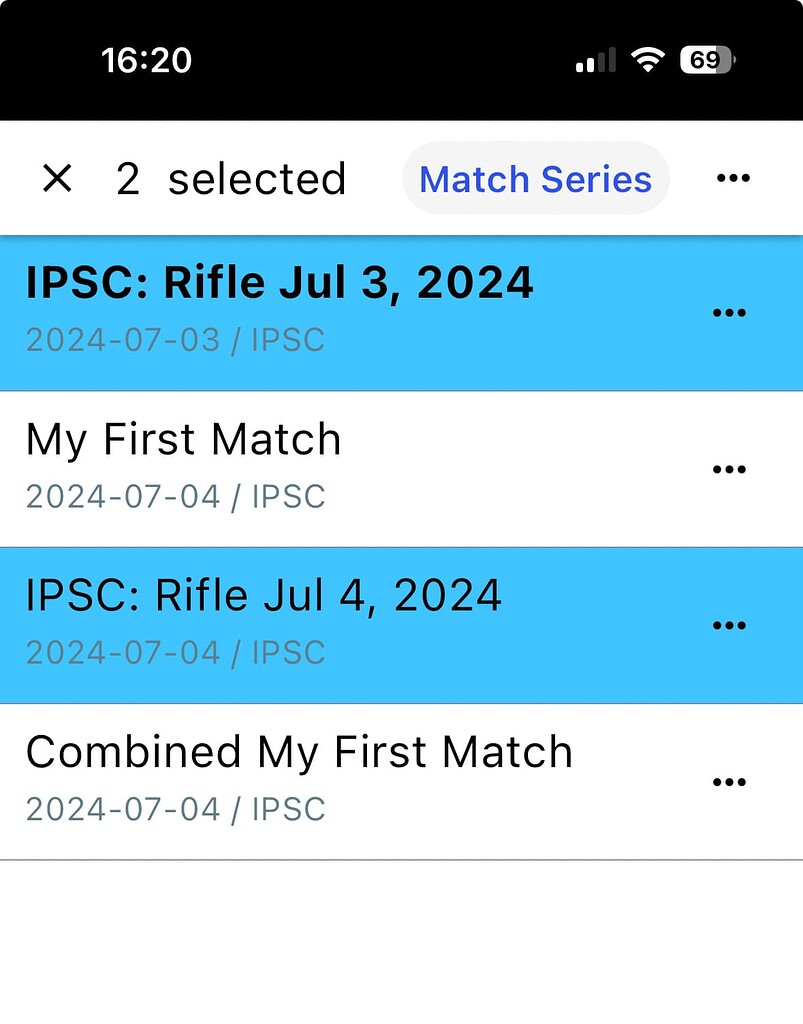Tap date subtitle under My First Match
The image size is (803, 1024).
pyautogui.click(x=175, y=497)
